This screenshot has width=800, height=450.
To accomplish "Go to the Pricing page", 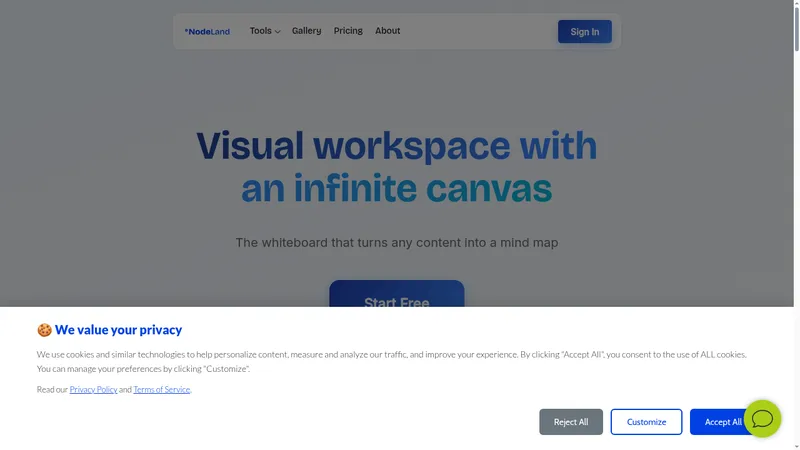I will click(348, 31).
